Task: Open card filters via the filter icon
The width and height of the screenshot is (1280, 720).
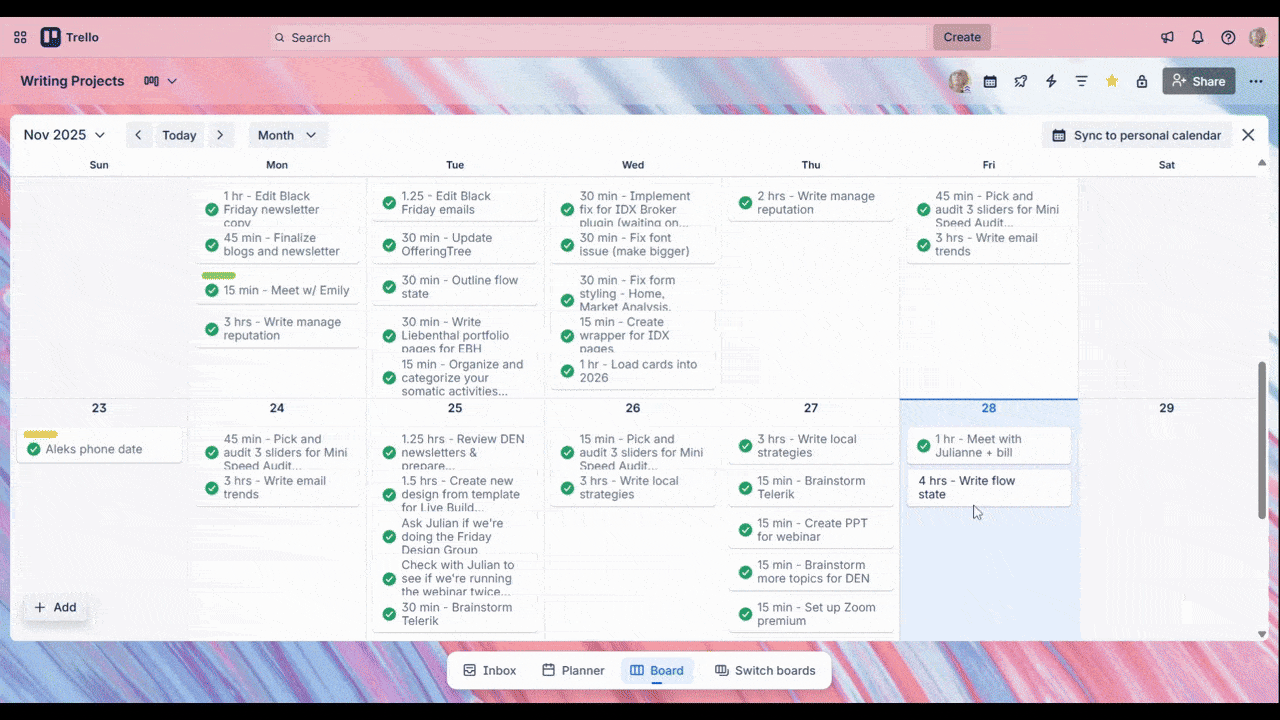Action: pos(1081,81)
